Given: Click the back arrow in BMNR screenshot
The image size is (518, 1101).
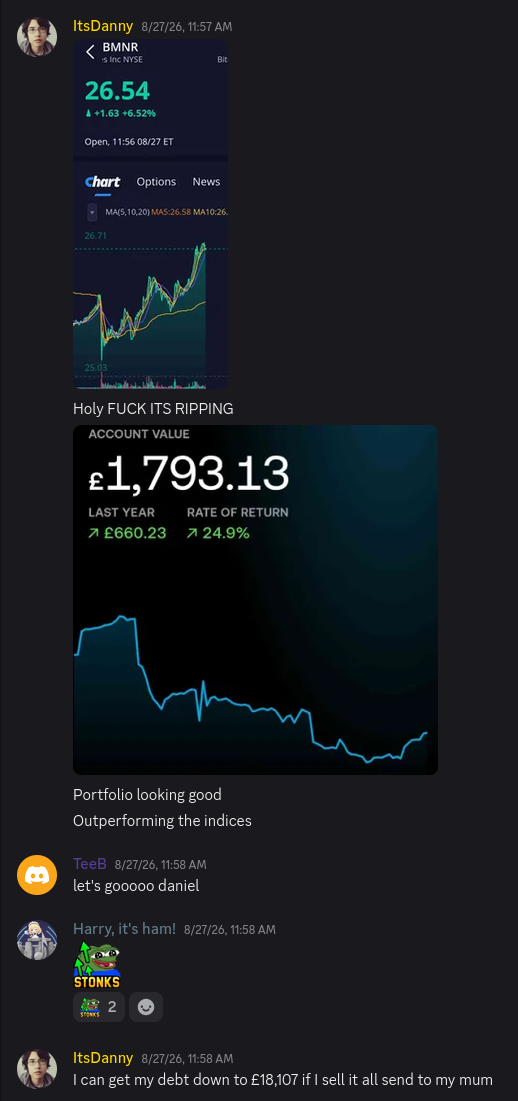Looking at the screenshot, I should tap(90, 52).
